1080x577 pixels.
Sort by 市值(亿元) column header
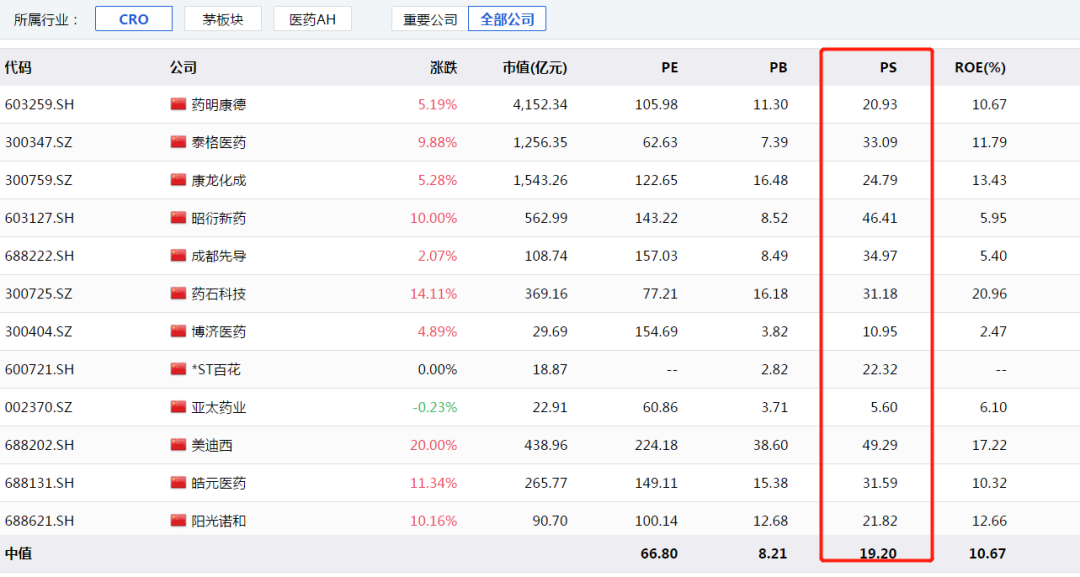534,67
